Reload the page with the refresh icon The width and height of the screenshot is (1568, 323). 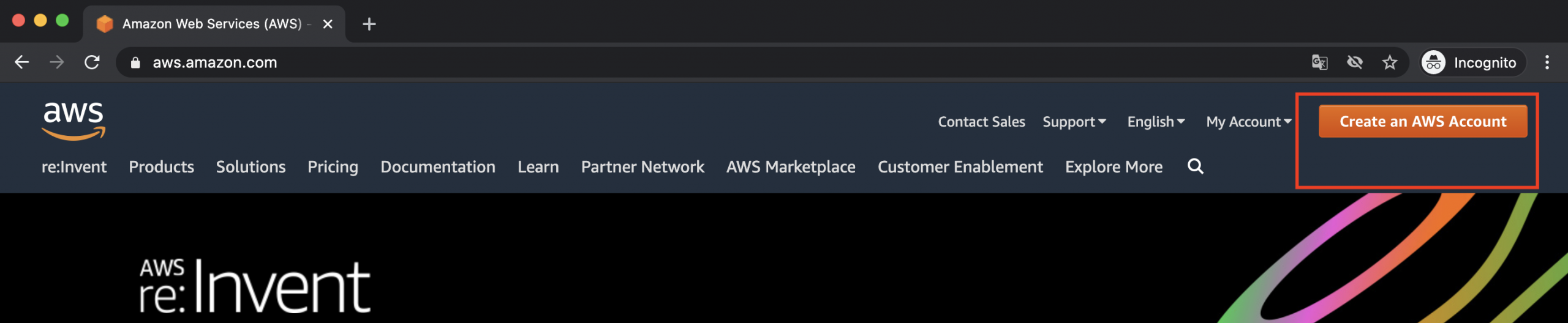pos(92,62)
